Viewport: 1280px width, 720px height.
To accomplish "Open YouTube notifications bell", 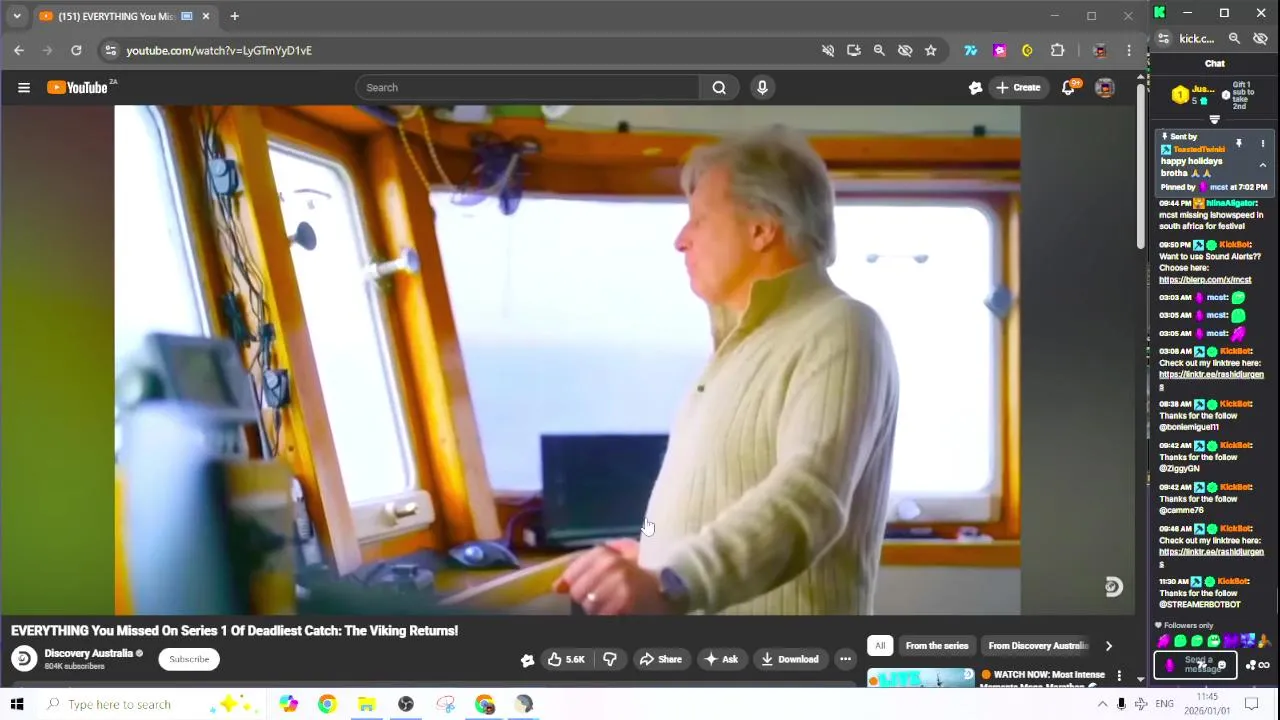I will pyautogui.click(x=1068, y=88).
